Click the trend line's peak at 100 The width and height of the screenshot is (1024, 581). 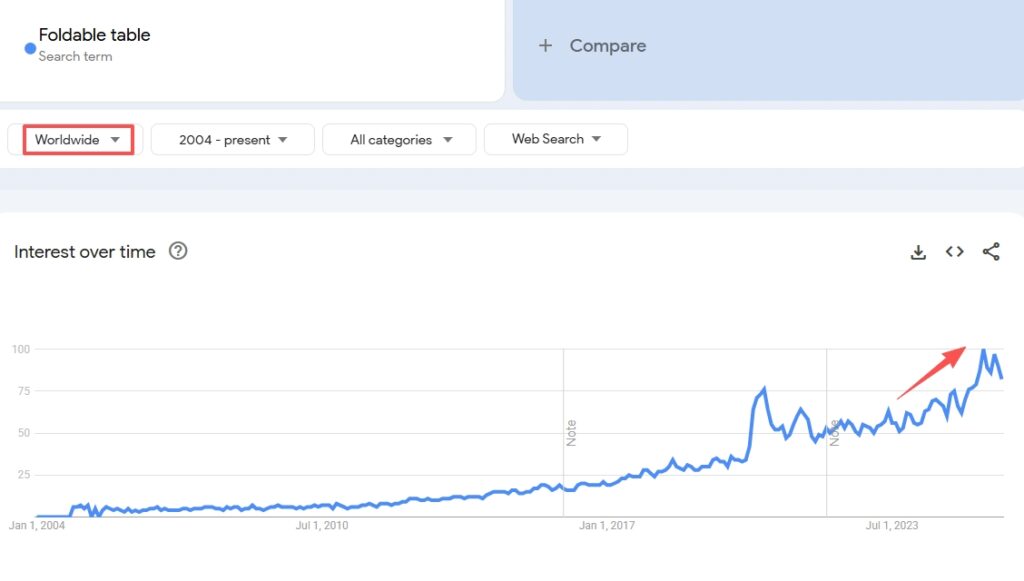[x=983, y=350]
